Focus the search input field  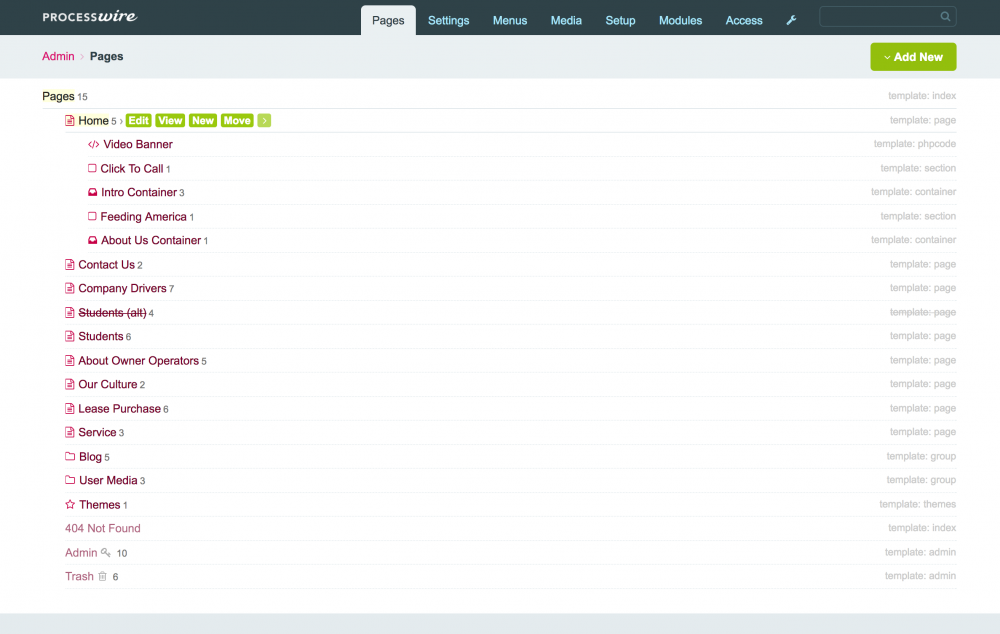pyautogui.click(x=878, y=17)
